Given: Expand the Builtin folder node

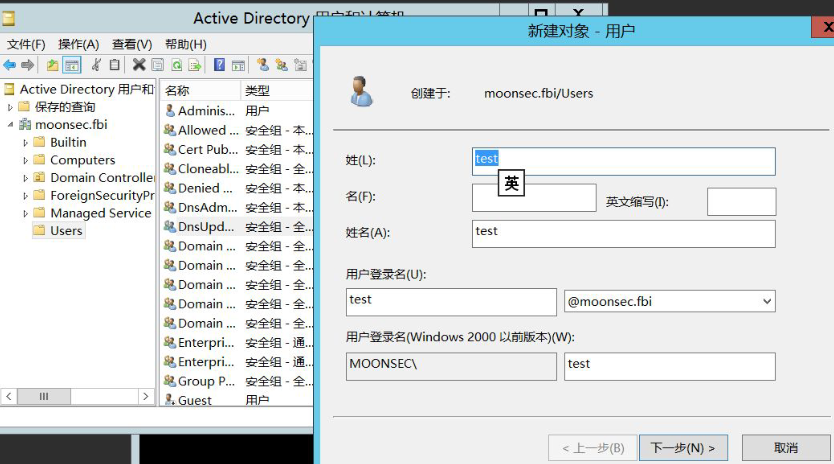Looking at the screenshot, I should pos(26,143).
